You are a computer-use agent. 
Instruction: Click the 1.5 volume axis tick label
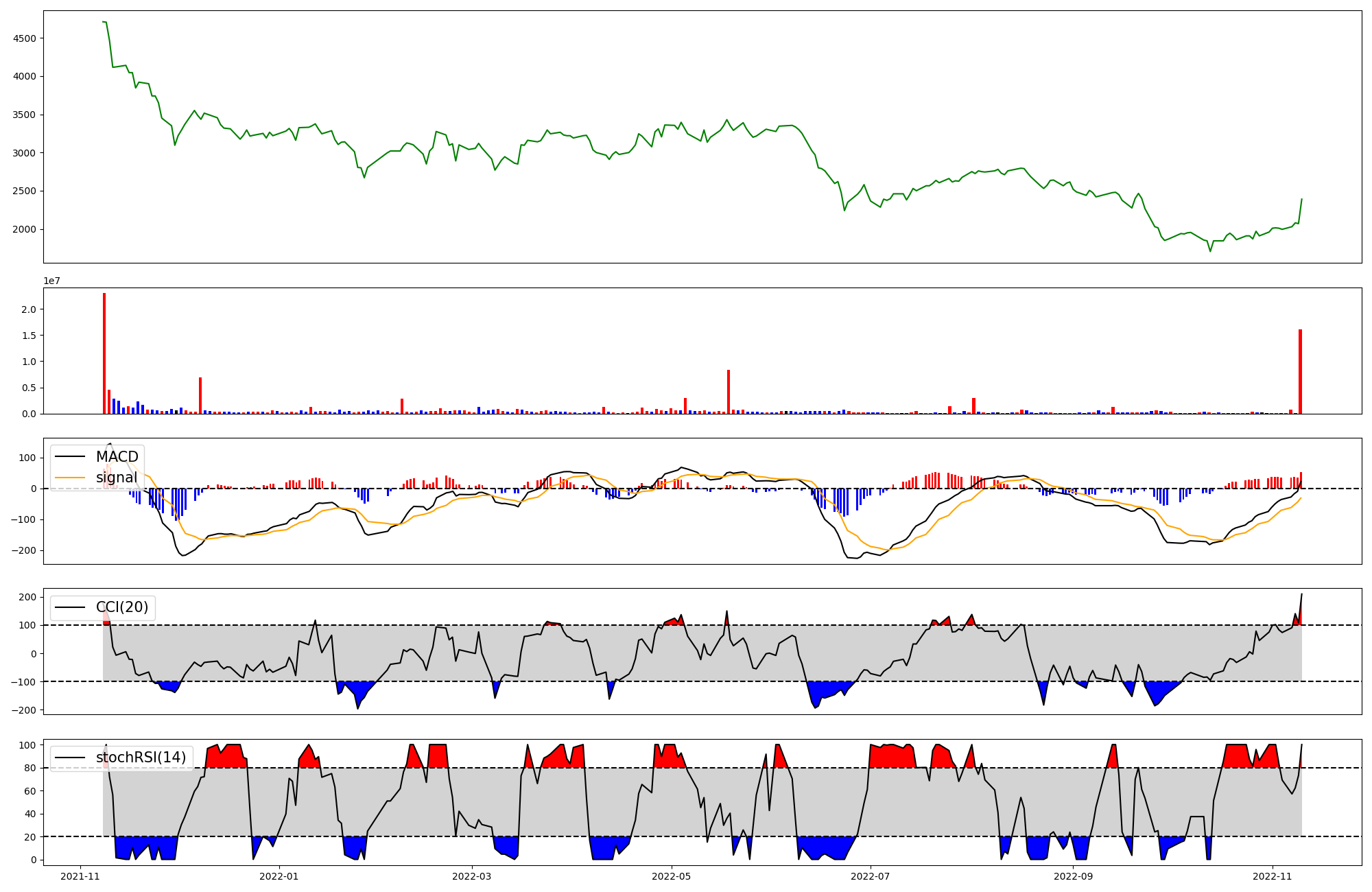pos(29,336)
